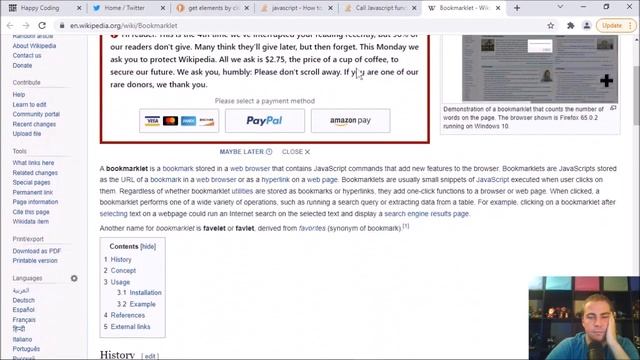The height and width of the screenshot is (360, 640).
Task: Close the Bookmarklet Wikipedia tab
Action: 498,8
